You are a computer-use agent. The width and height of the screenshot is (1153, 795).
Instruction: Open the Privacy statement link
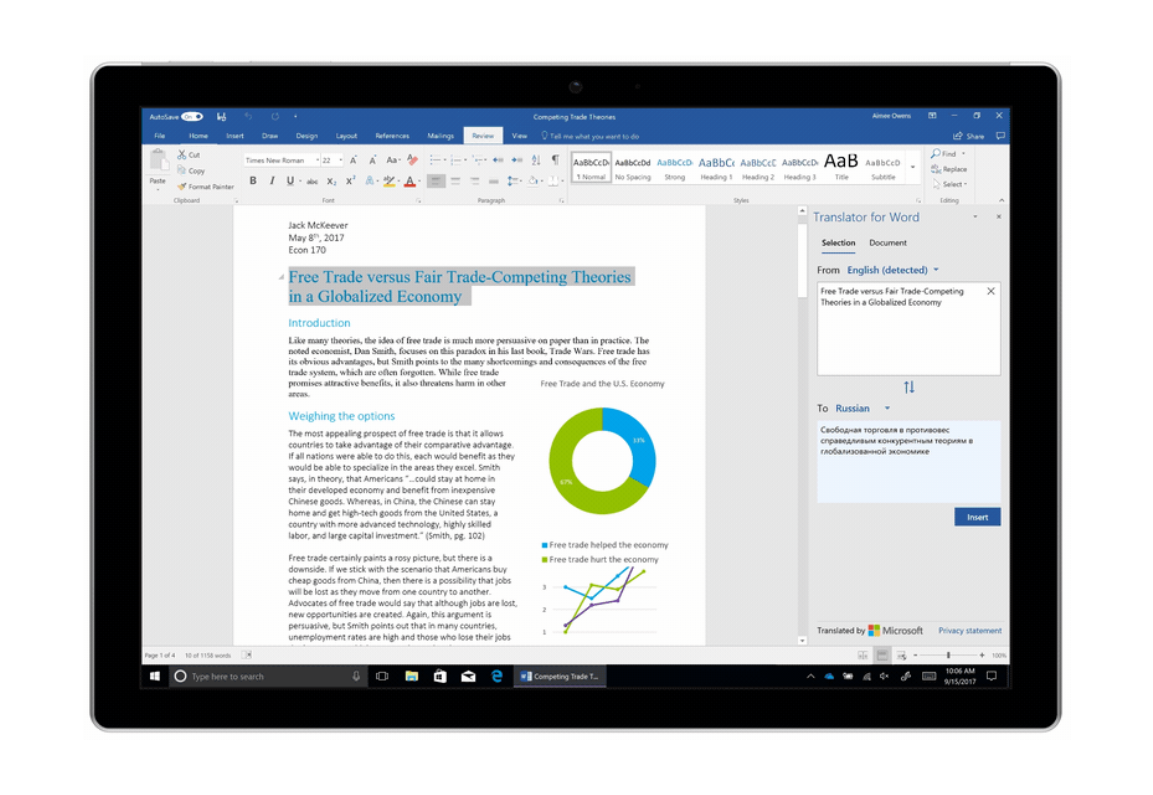[x=969, y=631]
